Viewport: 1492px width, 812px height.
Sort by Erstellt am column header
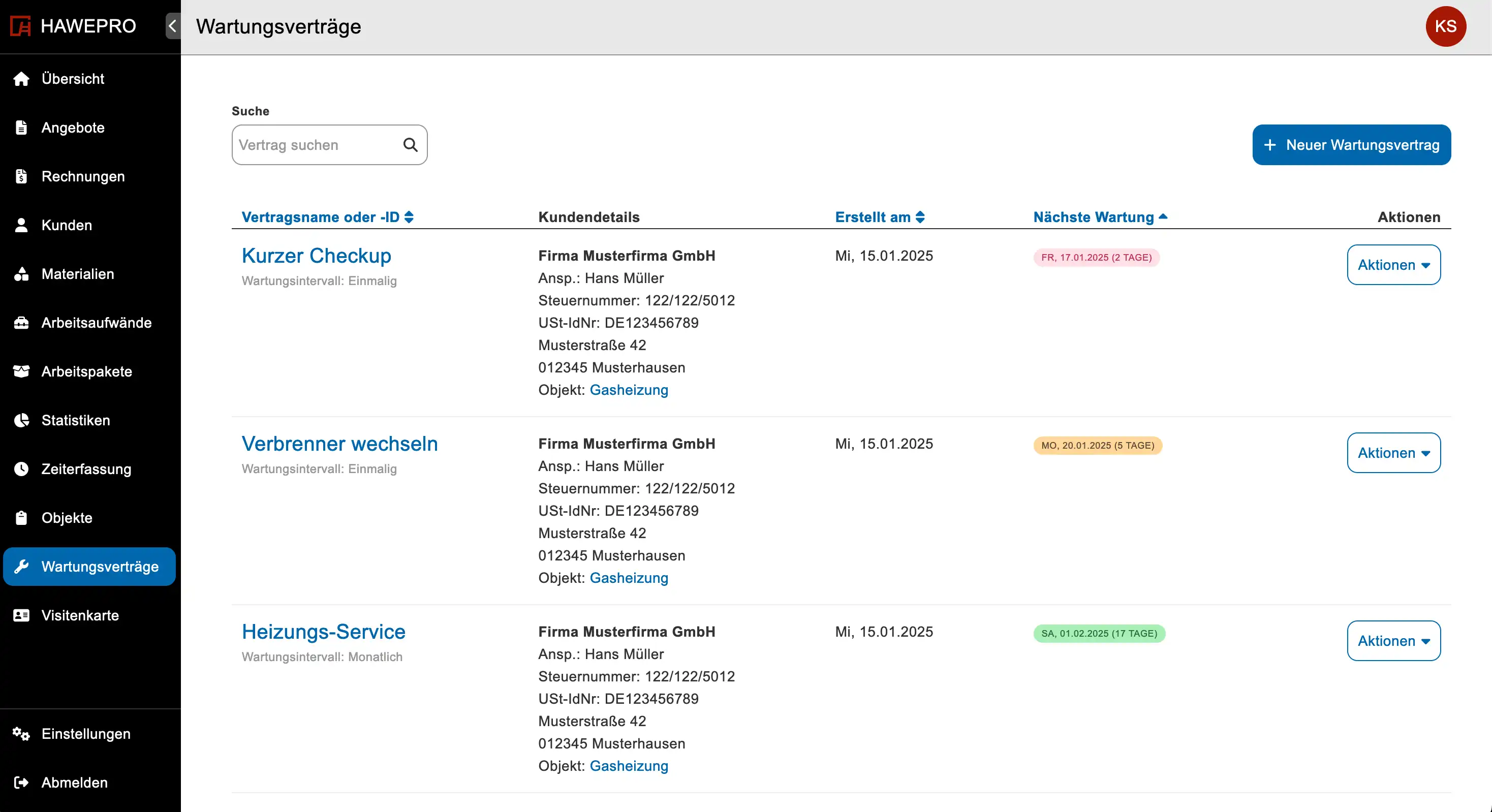[x=879, y=217]
